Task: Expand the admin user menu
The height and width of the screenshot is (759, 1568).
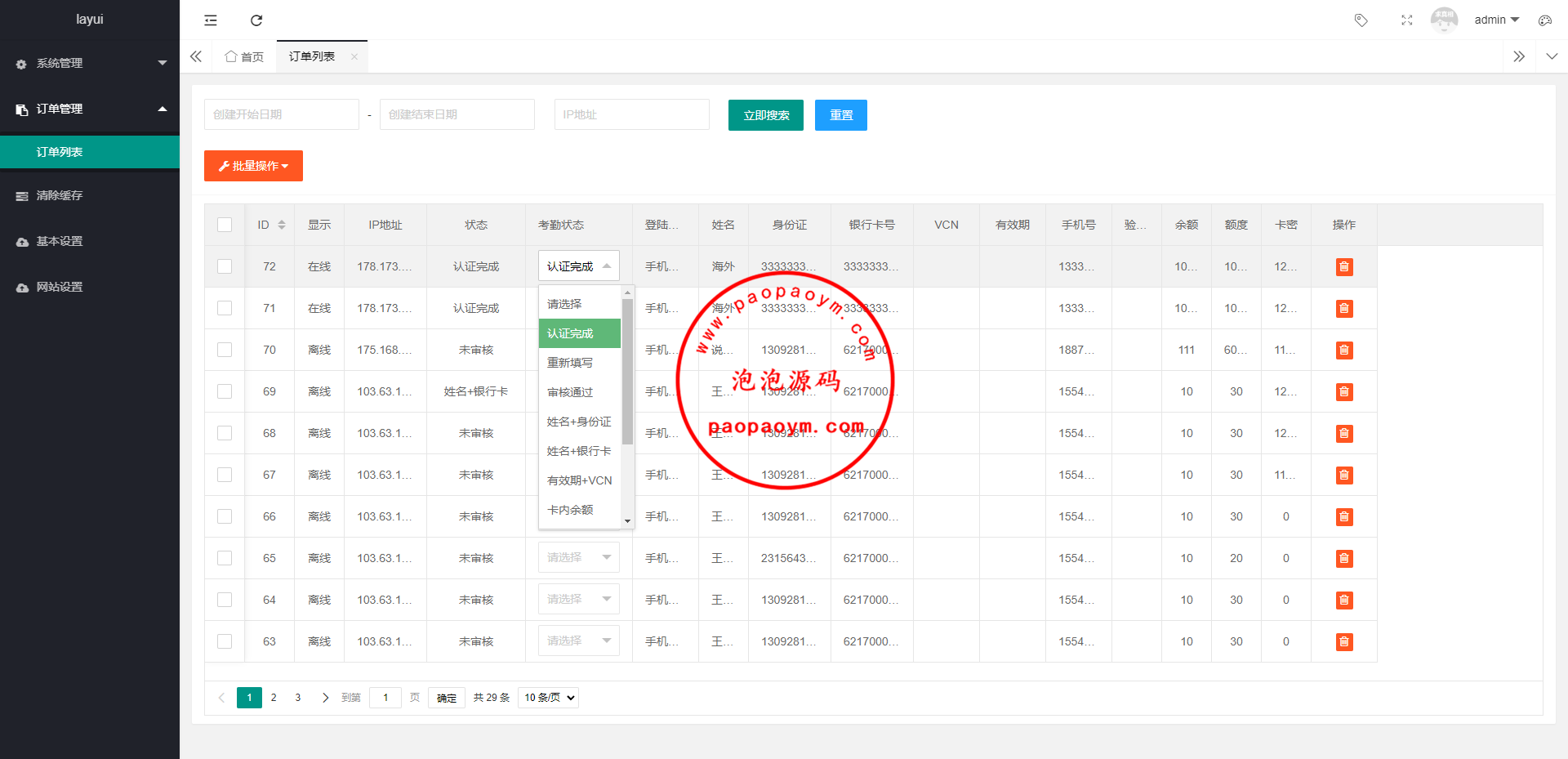Action: point(1496,20)
